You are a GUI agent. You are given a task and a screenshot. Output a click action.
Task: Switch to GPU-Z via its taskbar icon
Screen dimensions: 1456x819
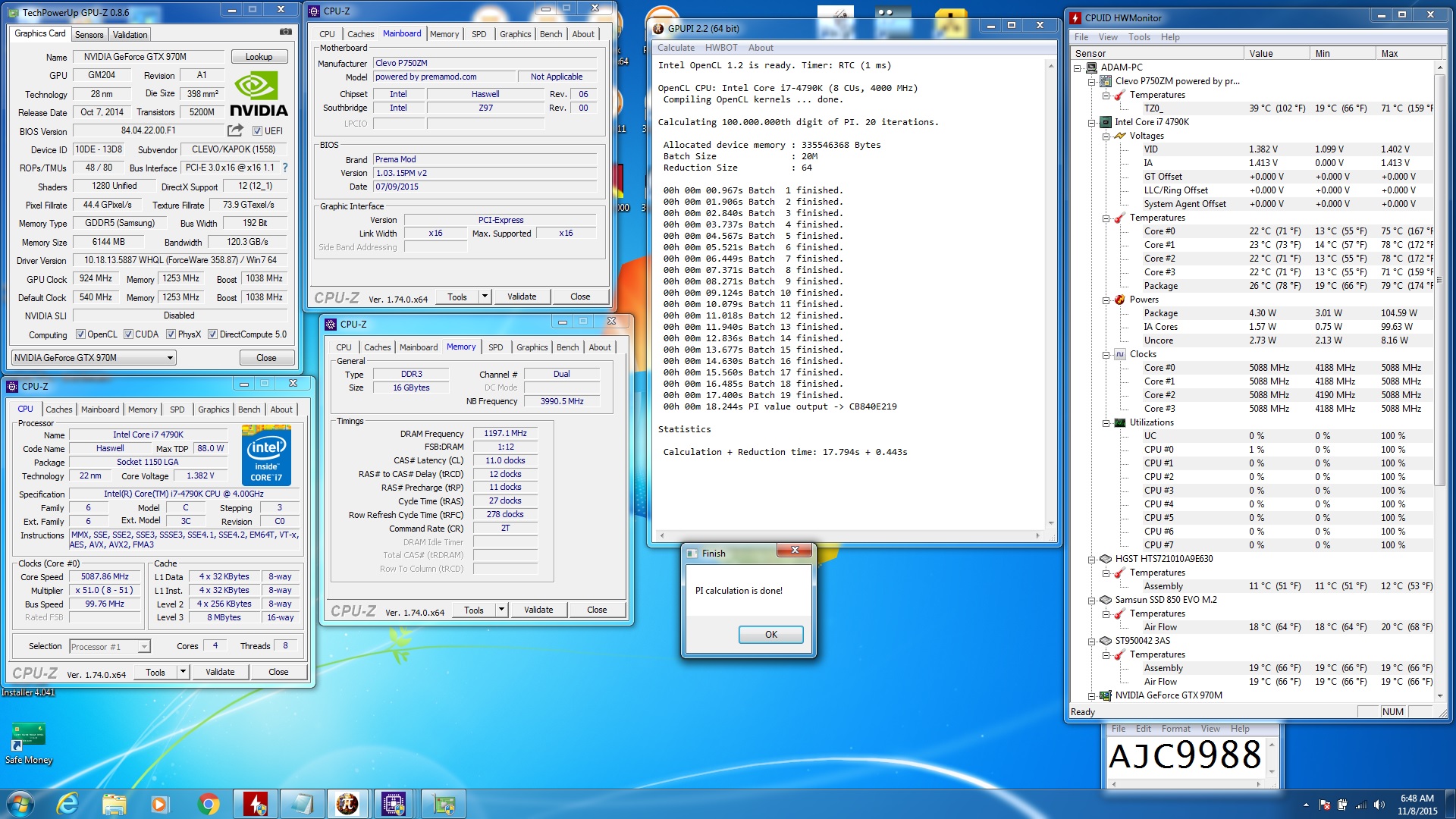click(x=443, y=804)
